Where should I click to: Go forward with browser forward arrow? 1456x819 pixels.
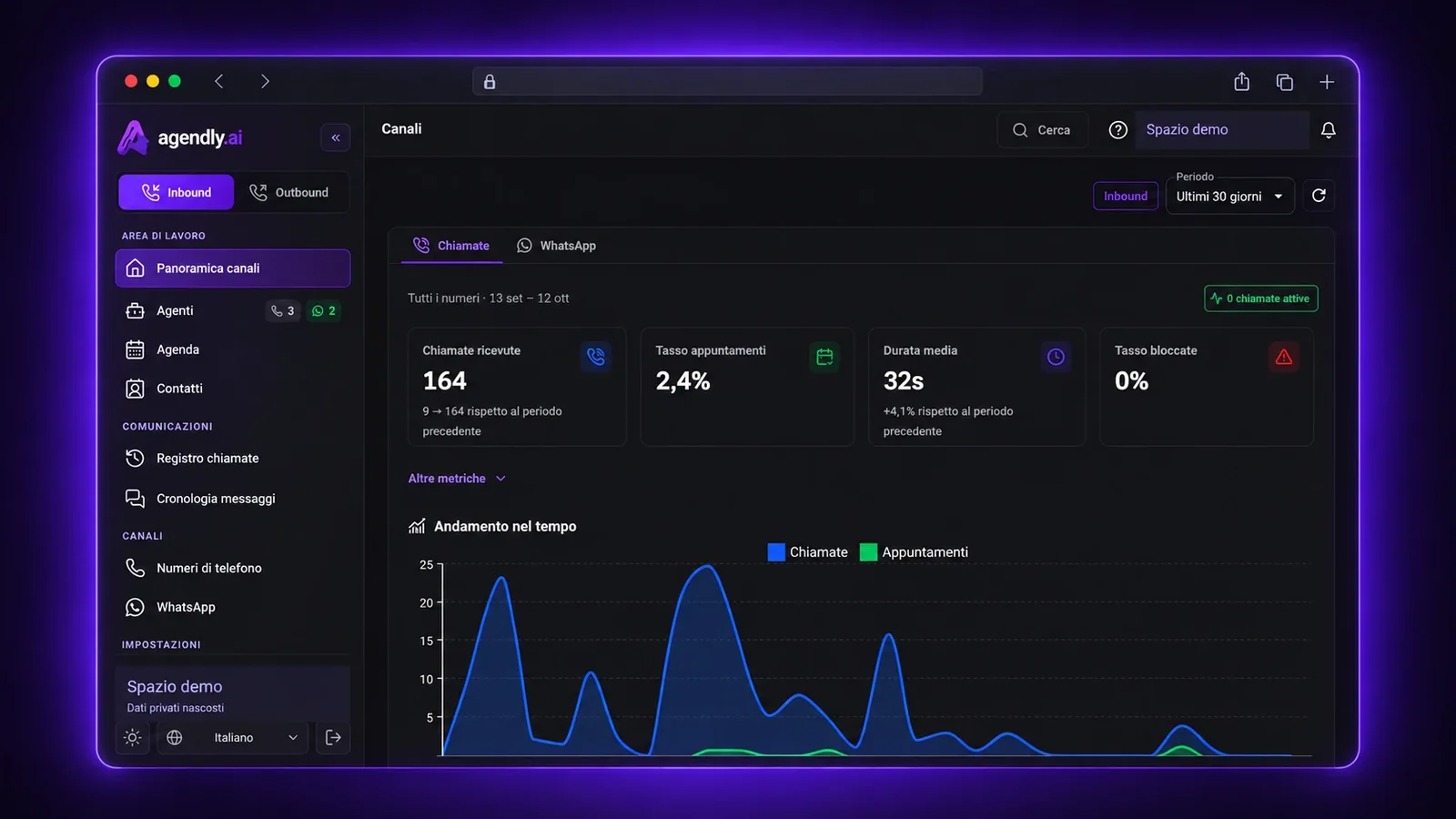(265, 81)
